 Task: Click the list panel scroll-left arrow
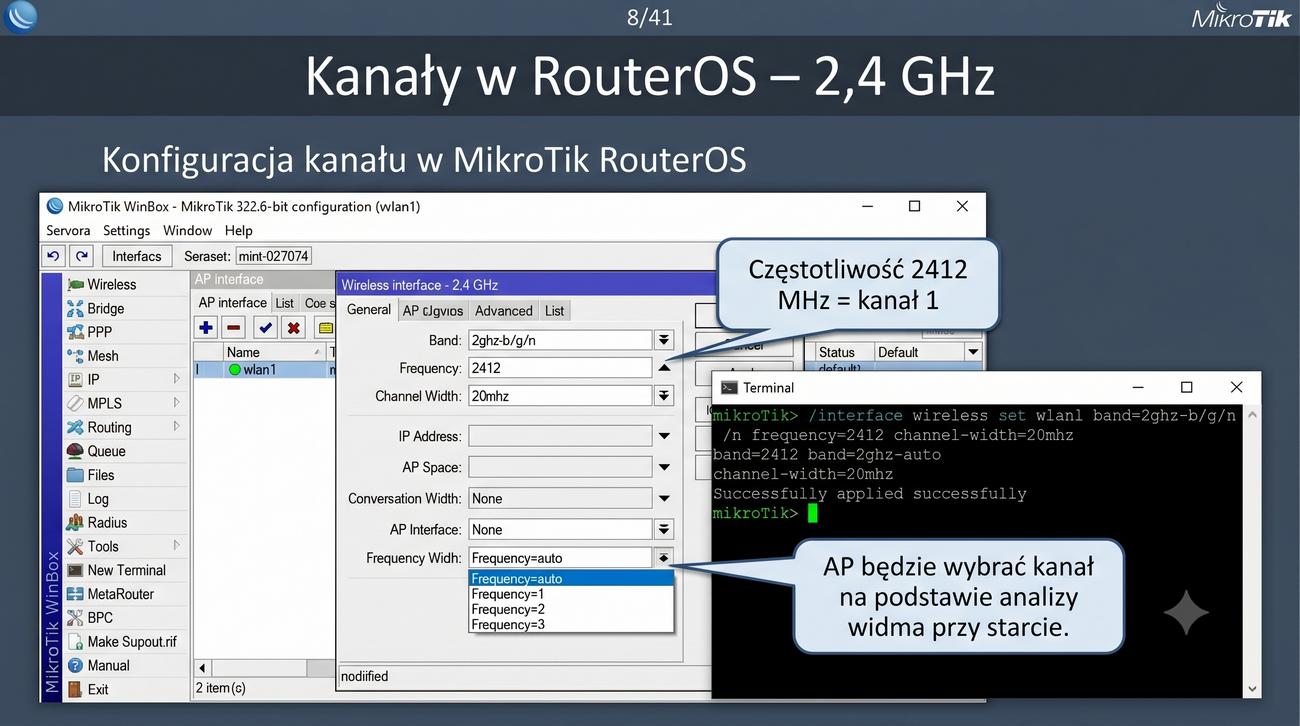202,668
